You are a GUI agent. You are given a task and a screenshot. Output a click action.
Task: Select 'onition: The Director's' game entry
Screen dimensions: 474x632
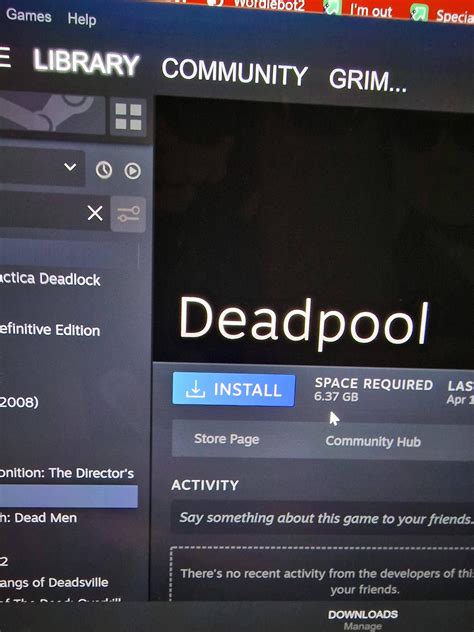[x=67, y=473]
